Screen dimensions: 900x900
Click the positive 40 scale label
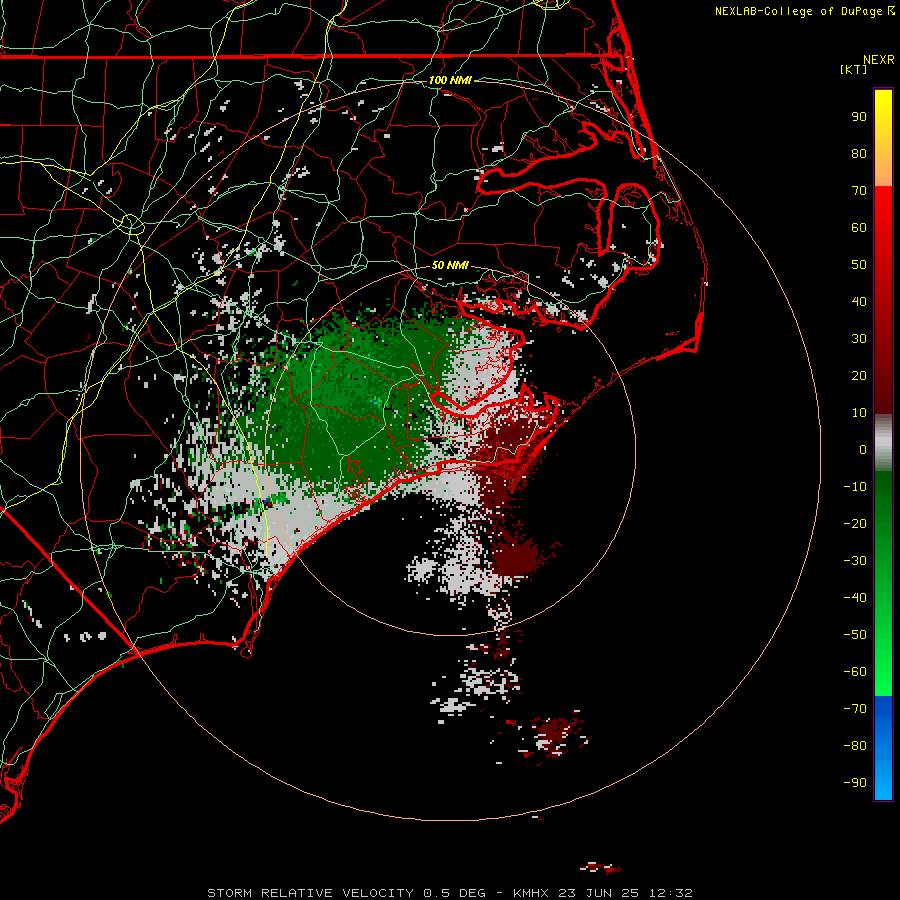pos(859,302)
